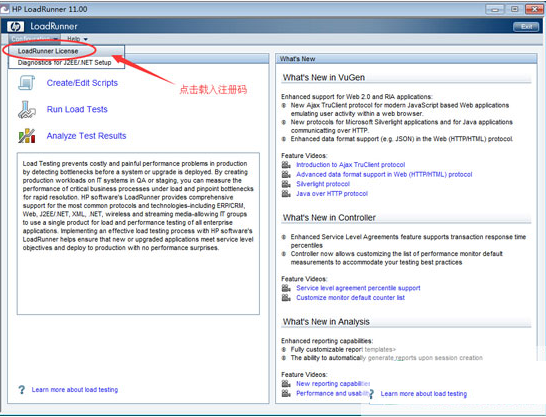The height and width of the screenshot is (417, 546).
Task: Select Diagnostics for J2EE/.NET Setup entry
Action: coord(66,63)
